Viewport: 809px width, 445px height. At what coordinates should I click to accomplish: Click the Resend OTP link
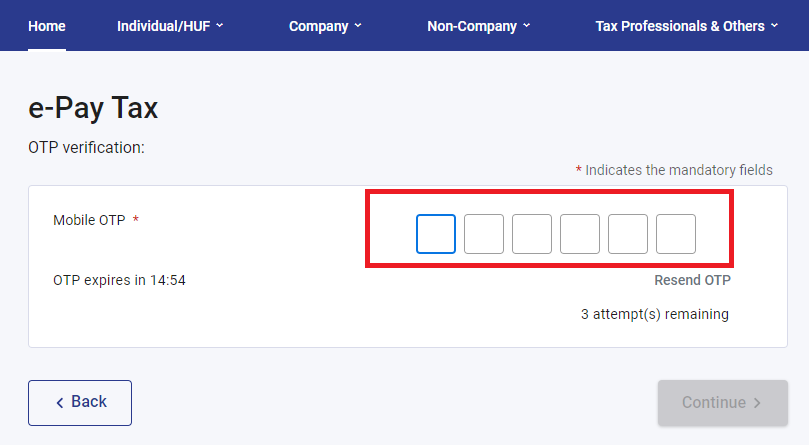tap(692, 280)
